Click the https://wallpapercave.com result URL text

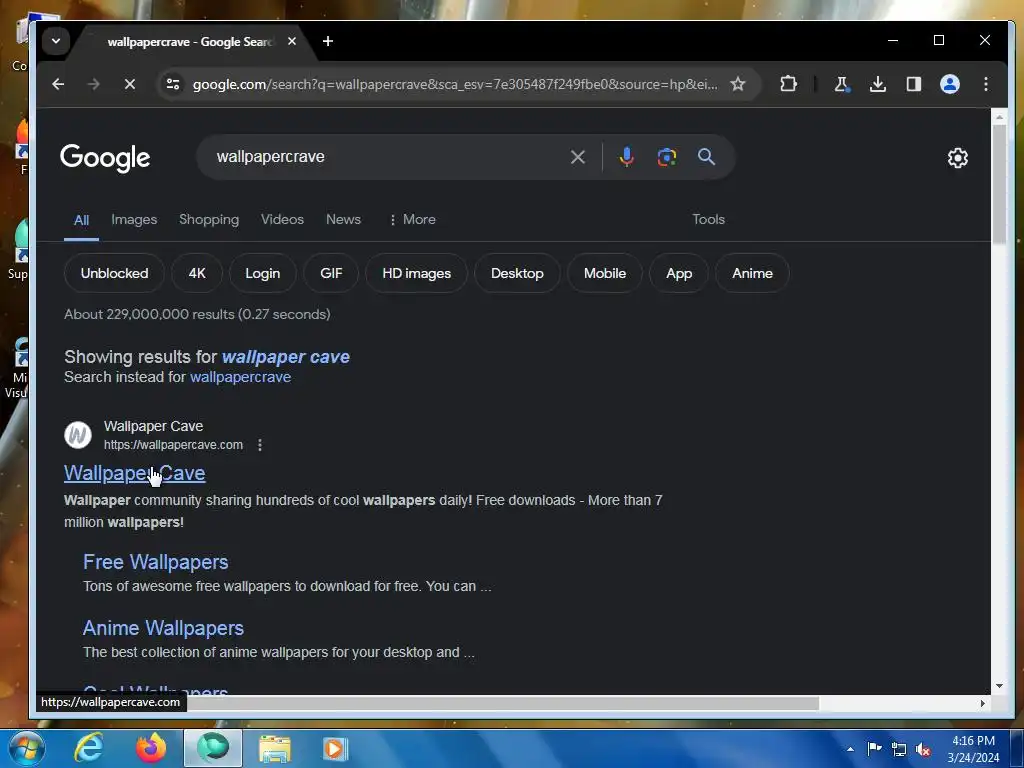tap(173, 445)
